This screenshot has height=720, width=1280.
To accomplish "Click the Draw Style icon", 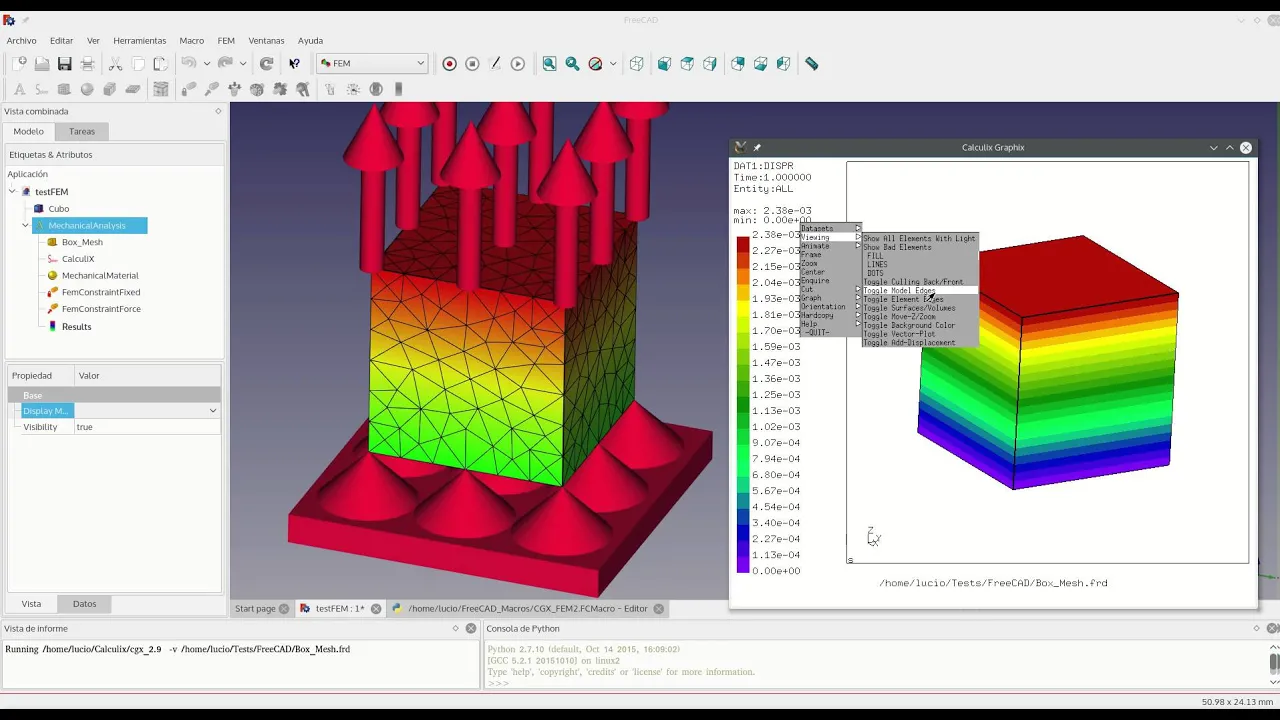I will (595, 63).
